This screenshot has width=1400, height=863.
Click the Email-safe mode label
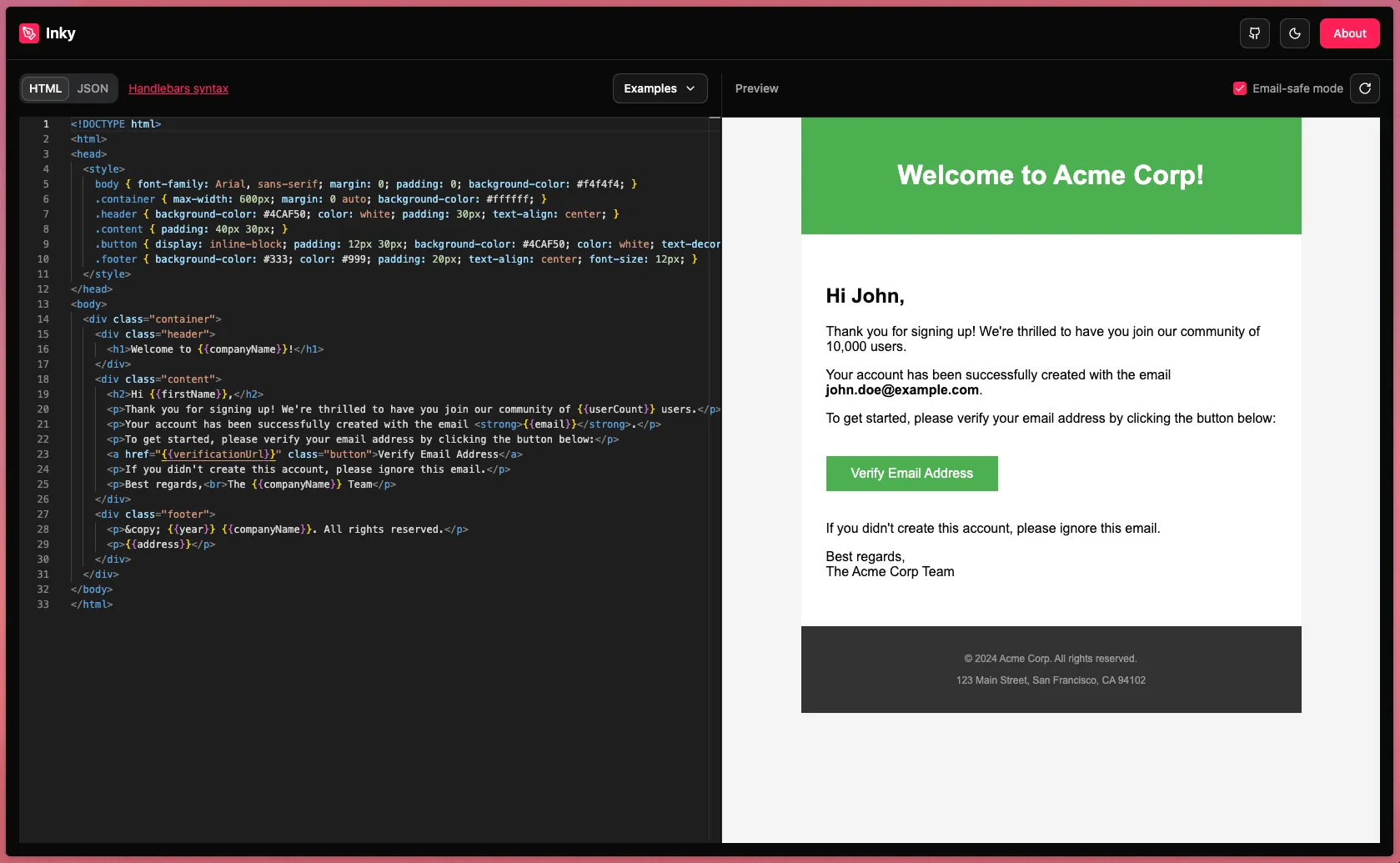(x=1297, y=88)
